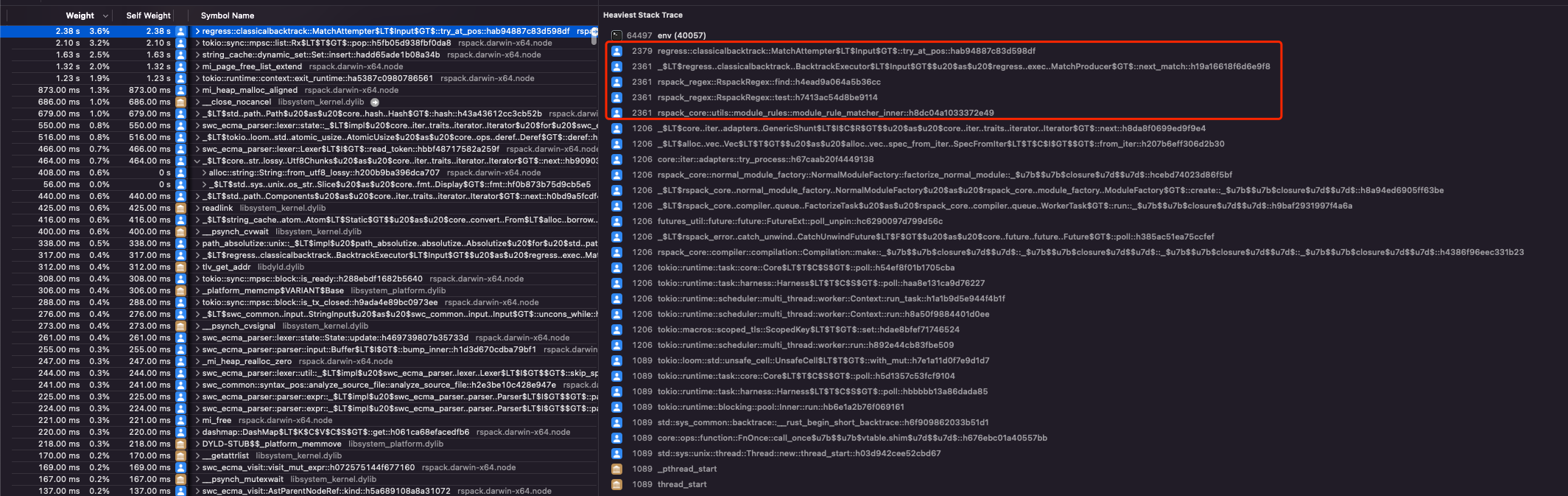Click user icon beside RspackRegex::find stack frame
This screenshot has height=496, width=1568.
pyautogui.click(x=616, y=82)
